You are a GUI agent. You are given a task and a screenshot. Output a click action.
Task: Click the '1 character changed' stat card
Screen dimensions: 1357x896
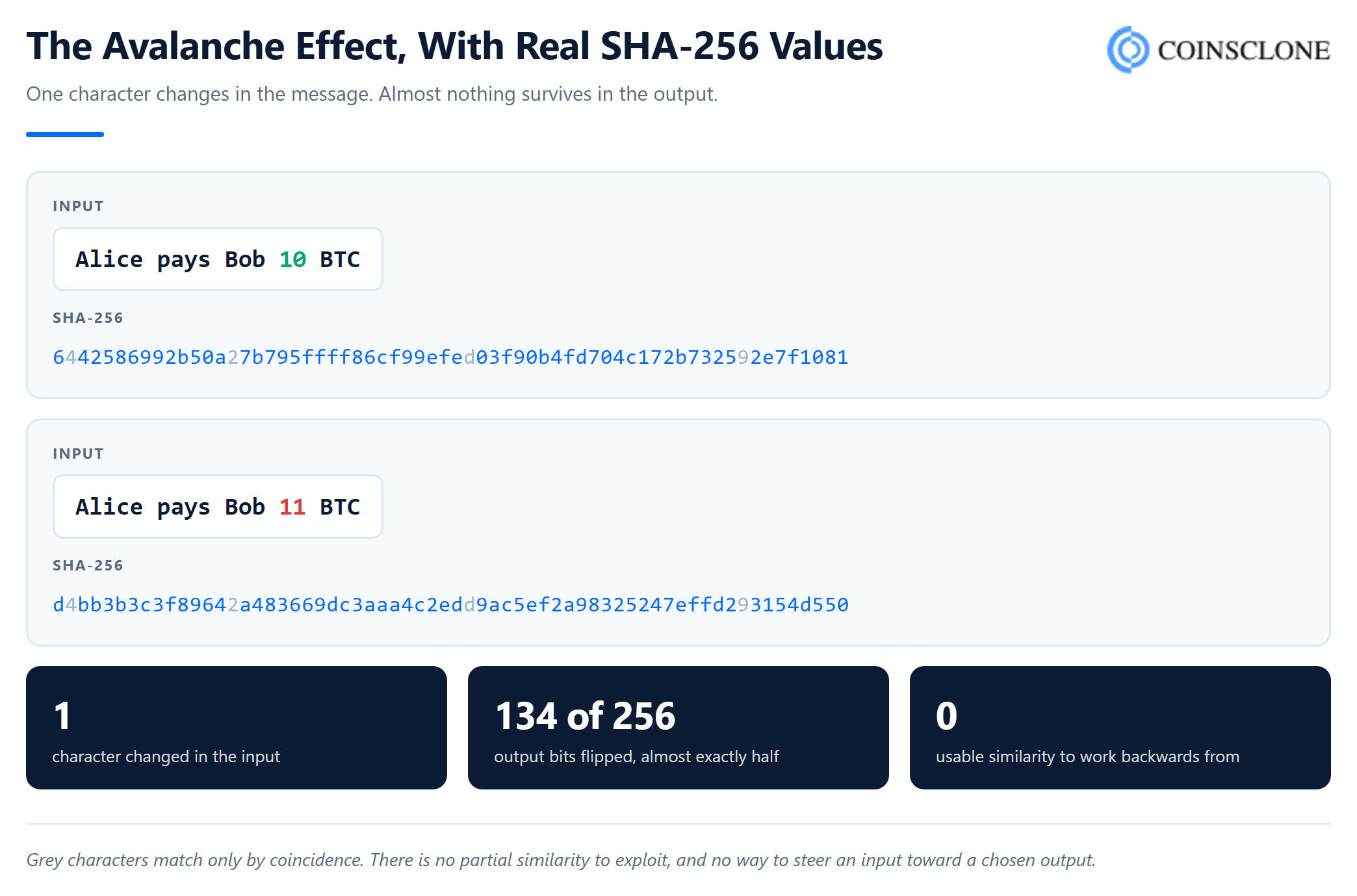point(237,728)
